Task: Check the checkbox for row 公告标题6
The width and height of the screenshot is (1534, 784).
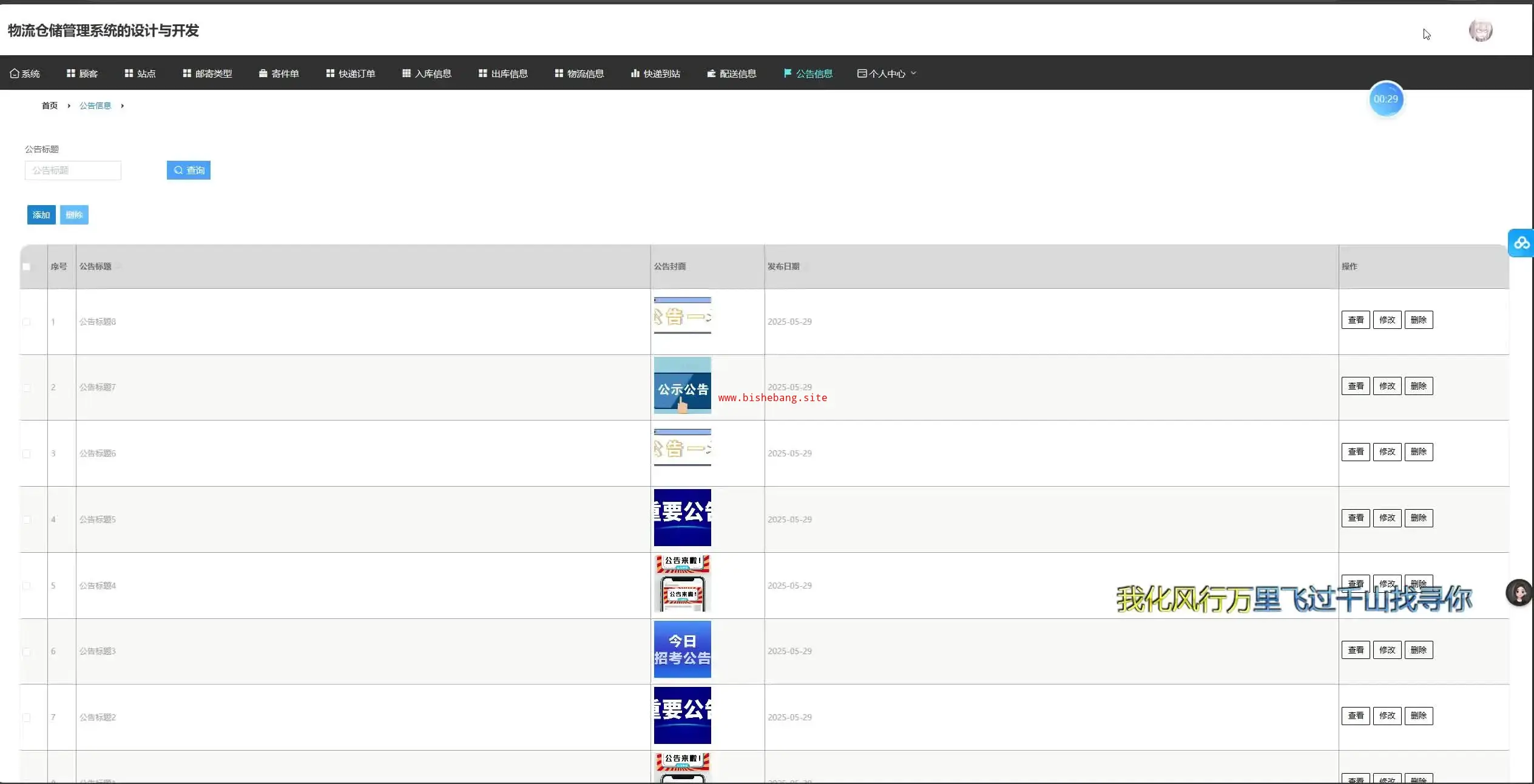Action: (27, 454)
